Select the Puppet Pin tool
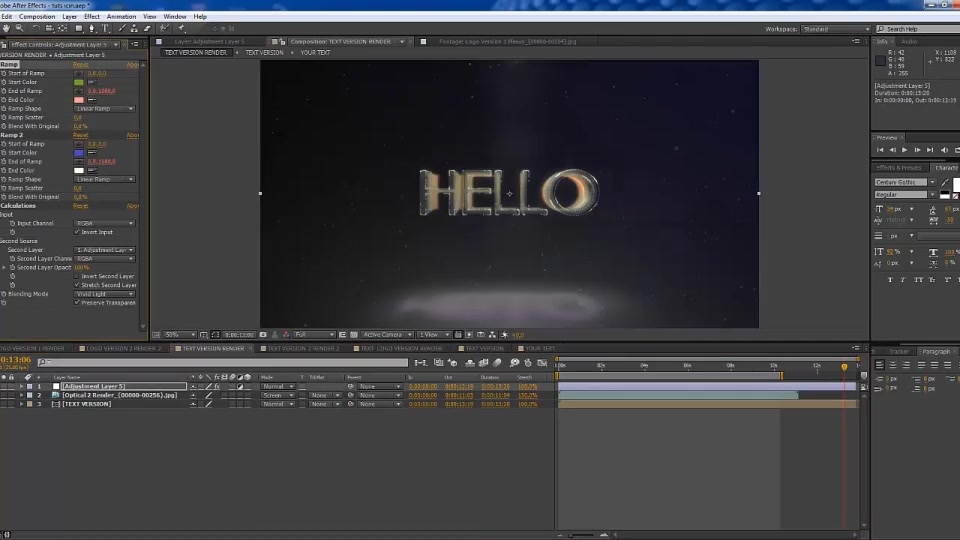This screenshot has width=960, height=540. pyautogui.click(x=181, y=28)
